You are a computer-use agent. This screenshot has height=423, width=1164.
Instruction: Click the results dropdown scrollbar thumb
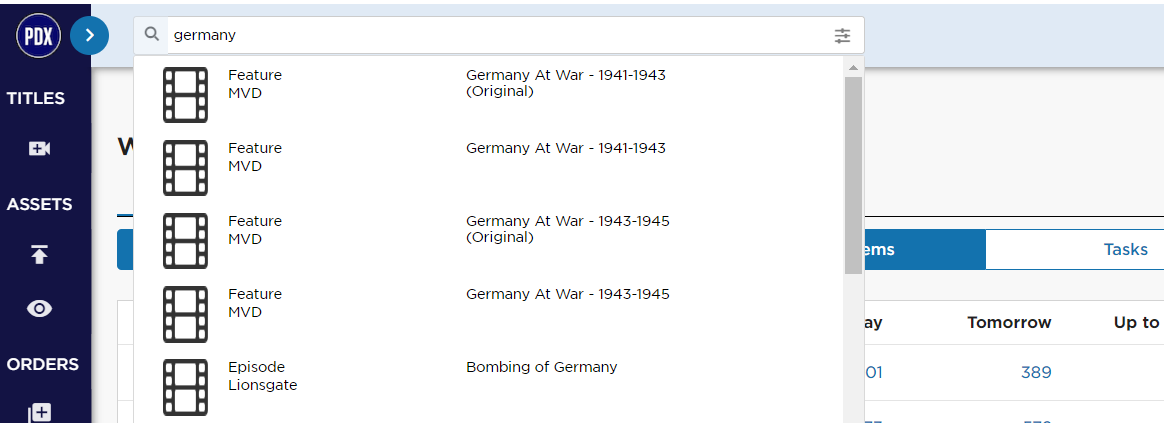853,175
